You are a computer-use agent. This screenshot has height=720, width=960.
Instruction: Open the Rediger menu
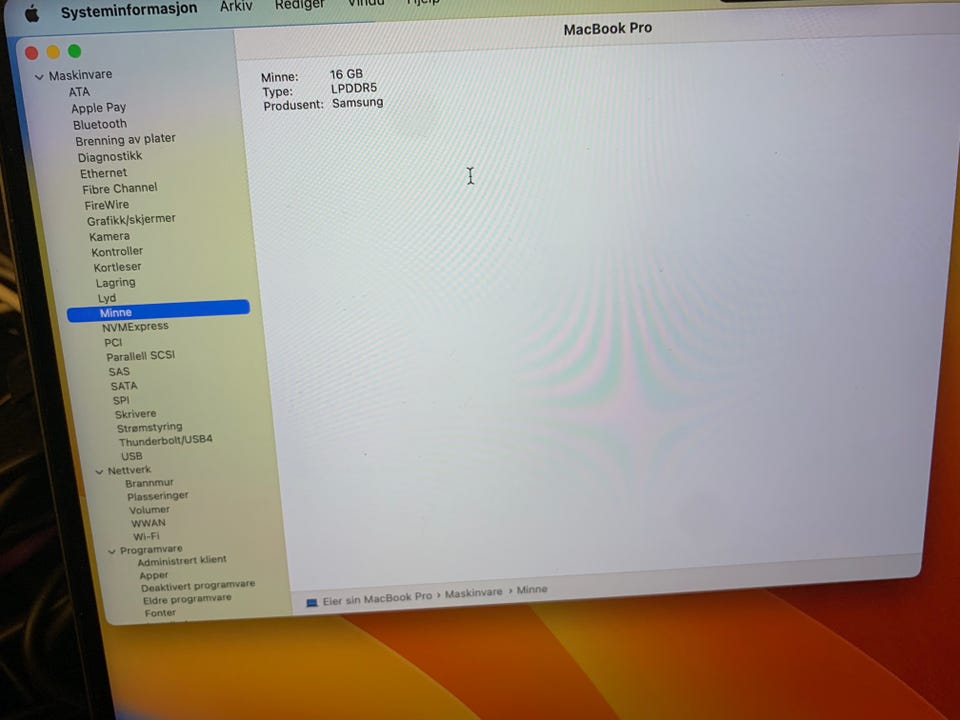pyautogui.click(x=299, y=5)
